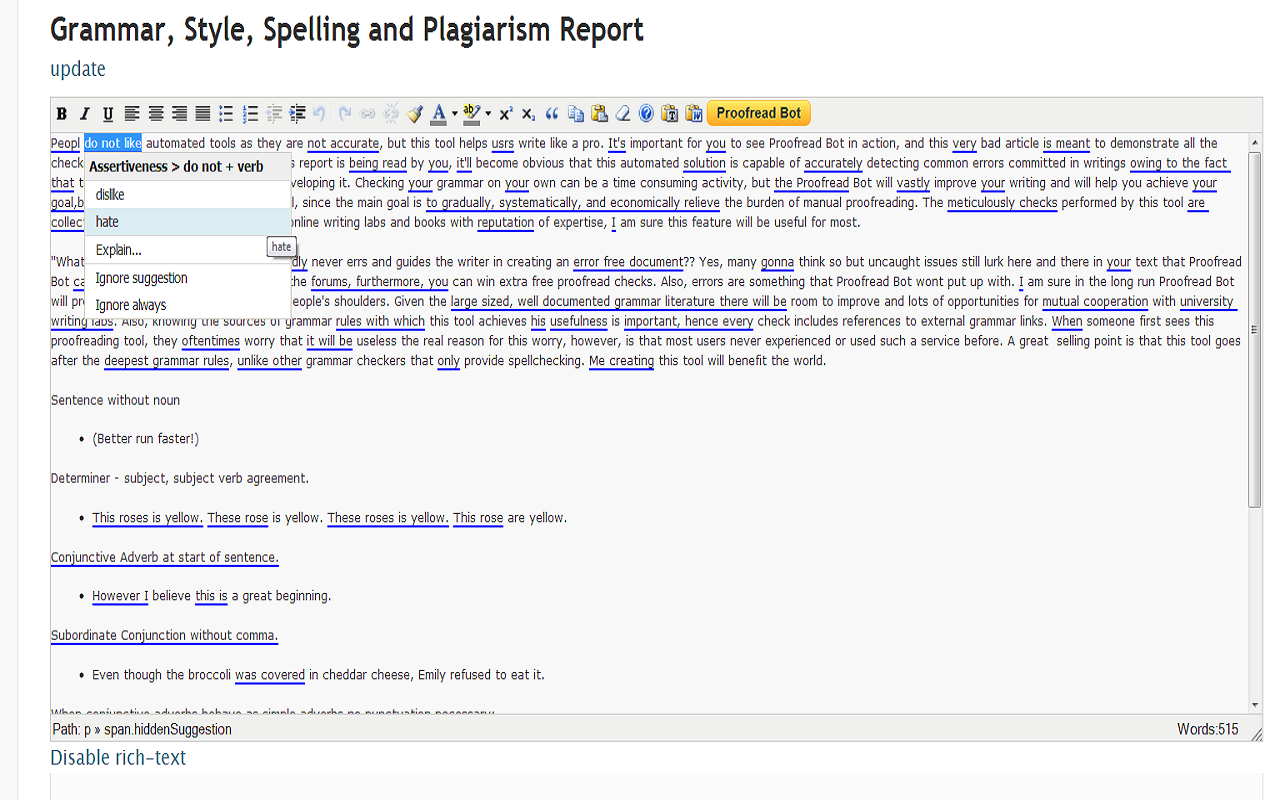The image size is (1280, 800).
Task: Pick a text color with the A icon
Action: [x=440, y=113]
